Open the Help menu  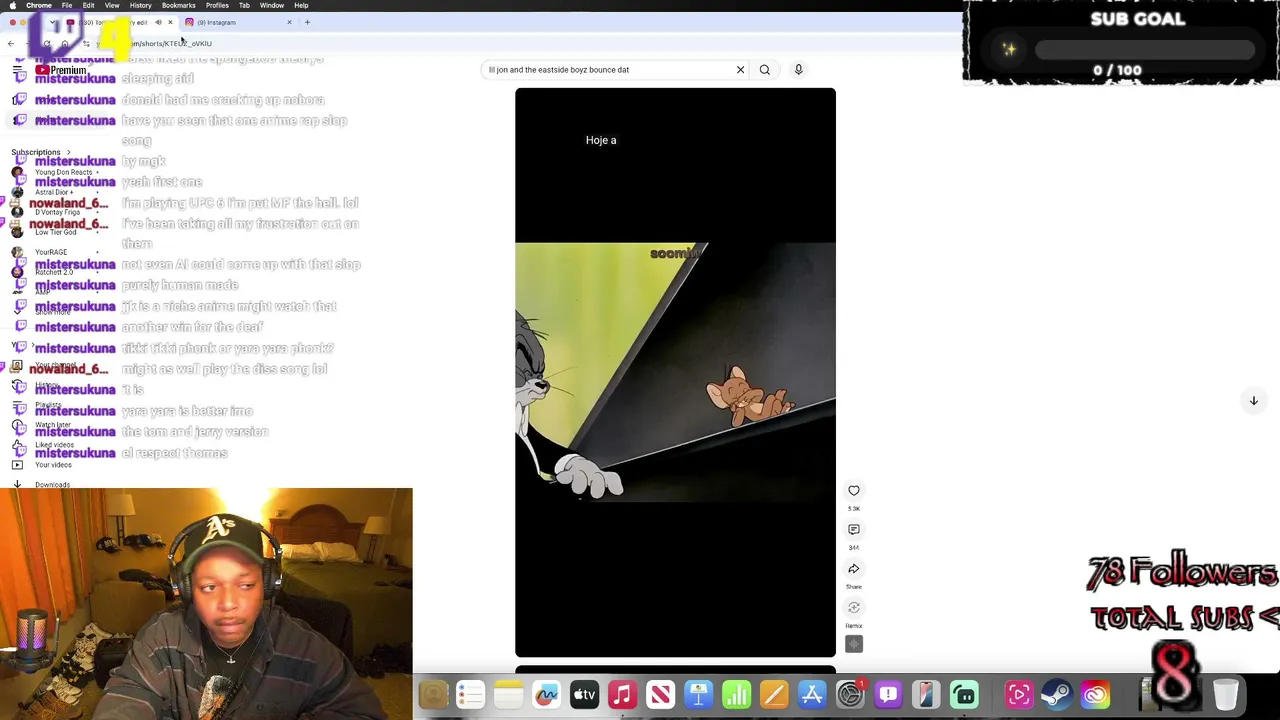pos(301,5)
